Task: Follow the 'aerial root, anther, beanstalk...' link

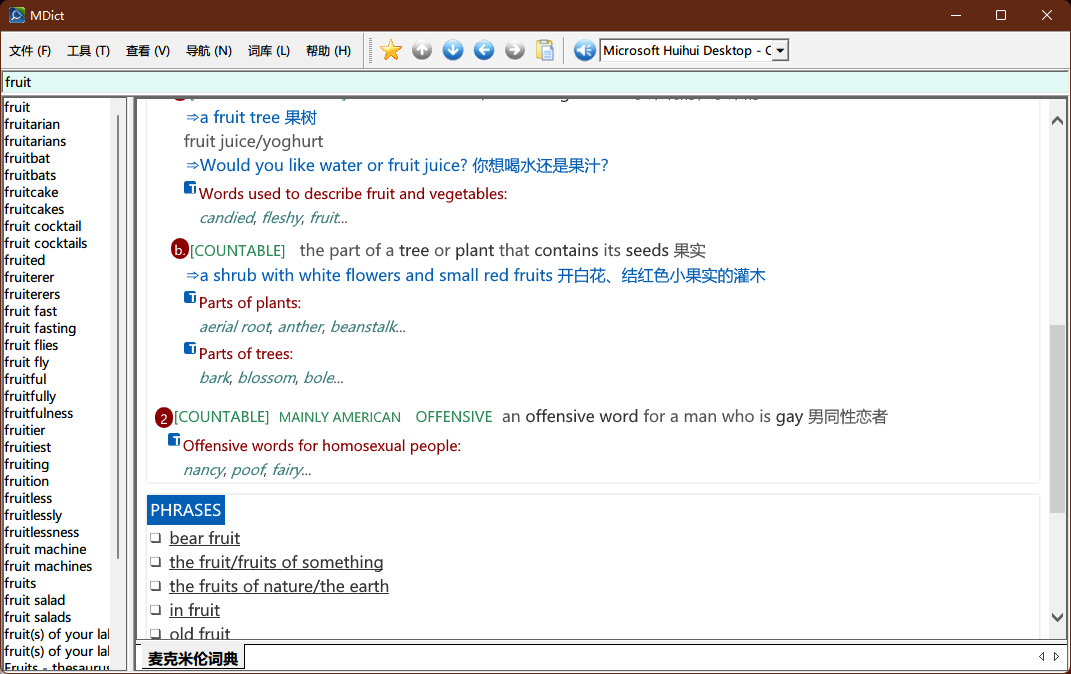Action: 303,327
